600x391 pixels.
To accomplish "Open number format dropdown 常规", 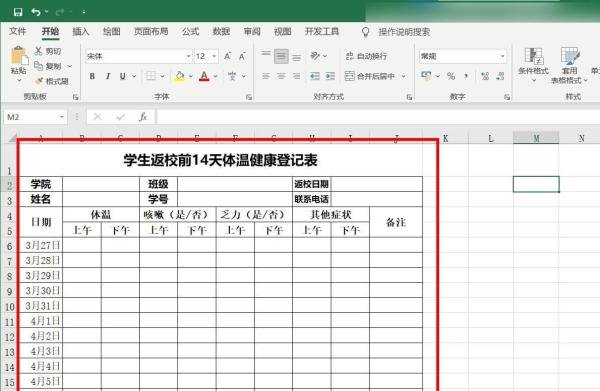I will (x=502, y=56).
